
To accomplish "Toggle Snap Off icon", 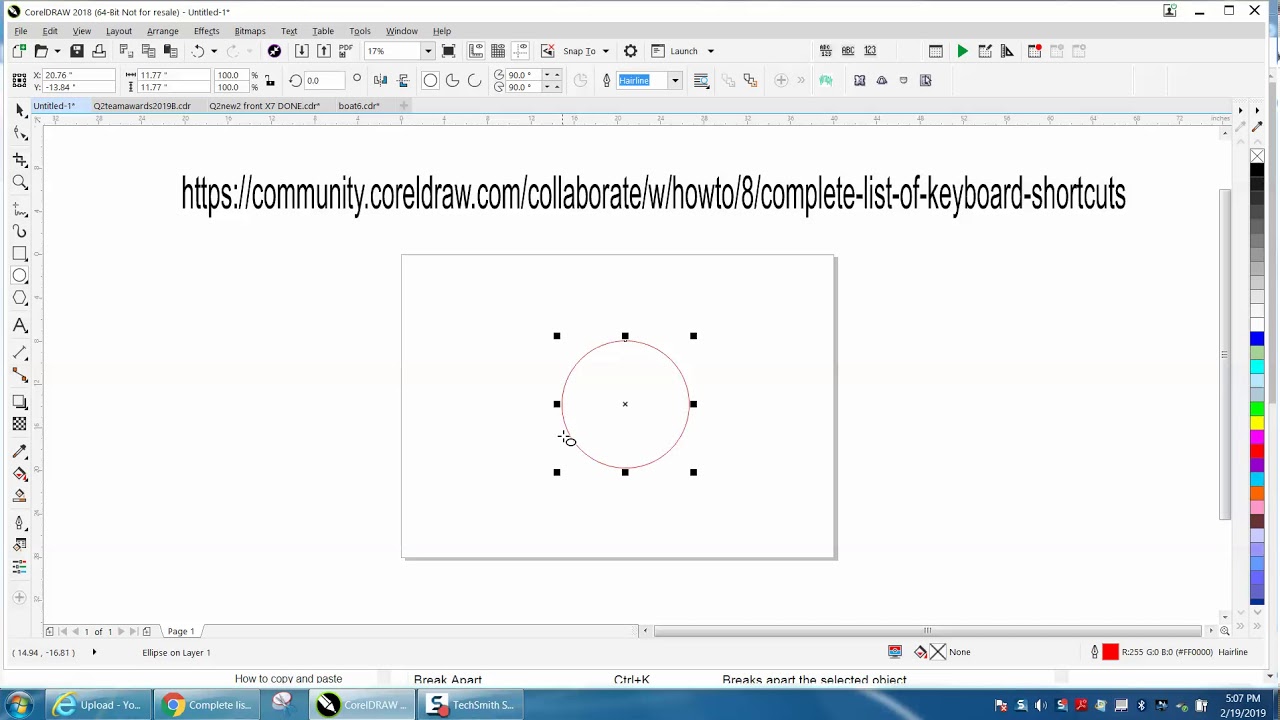I will tap(548, 51).
